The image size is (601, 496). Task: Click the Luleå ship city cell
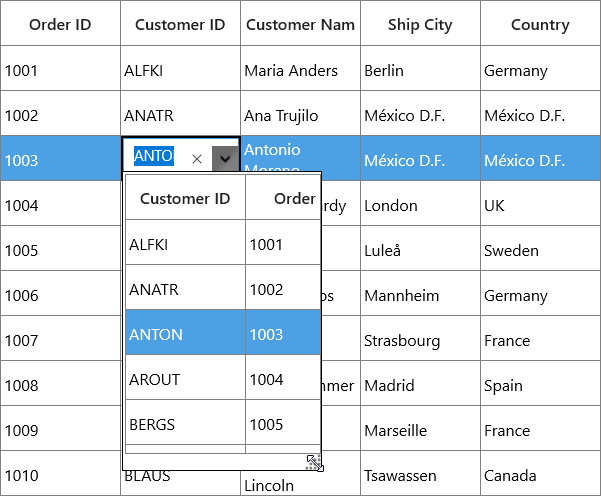coord(420,250)
